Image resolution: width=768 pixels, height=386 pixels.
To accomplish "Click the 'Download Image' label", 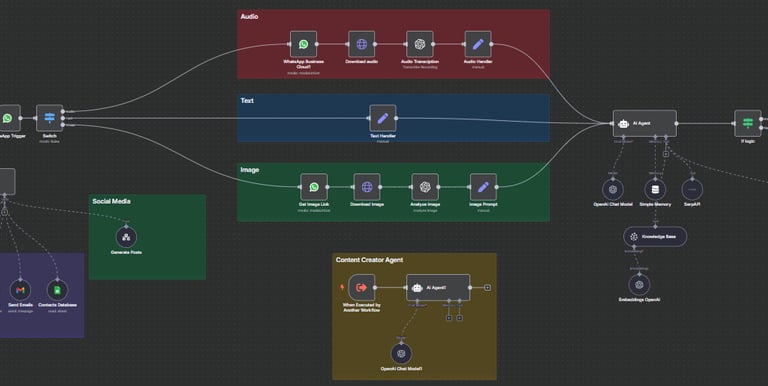I will pos(367,204).
